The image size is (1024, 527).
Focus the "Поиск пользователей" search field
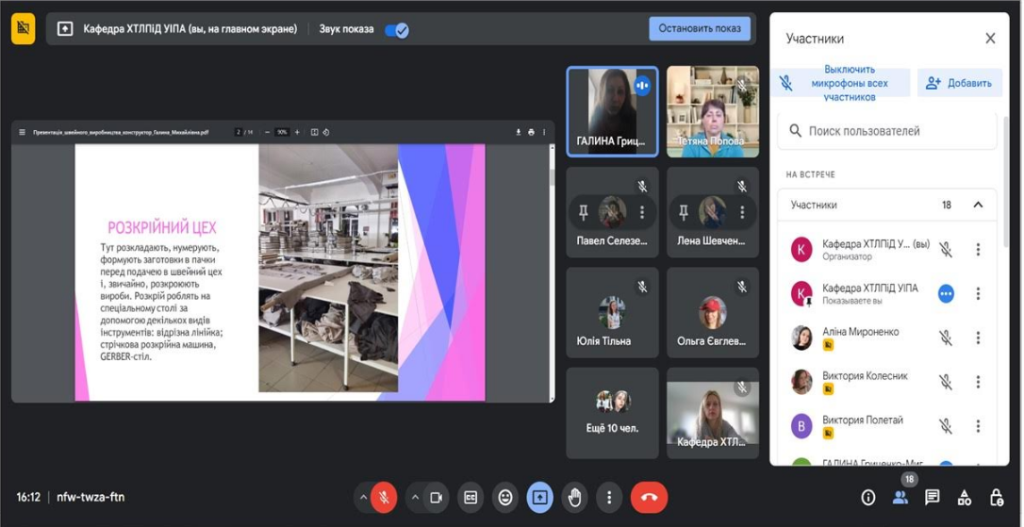click(887, 131)
